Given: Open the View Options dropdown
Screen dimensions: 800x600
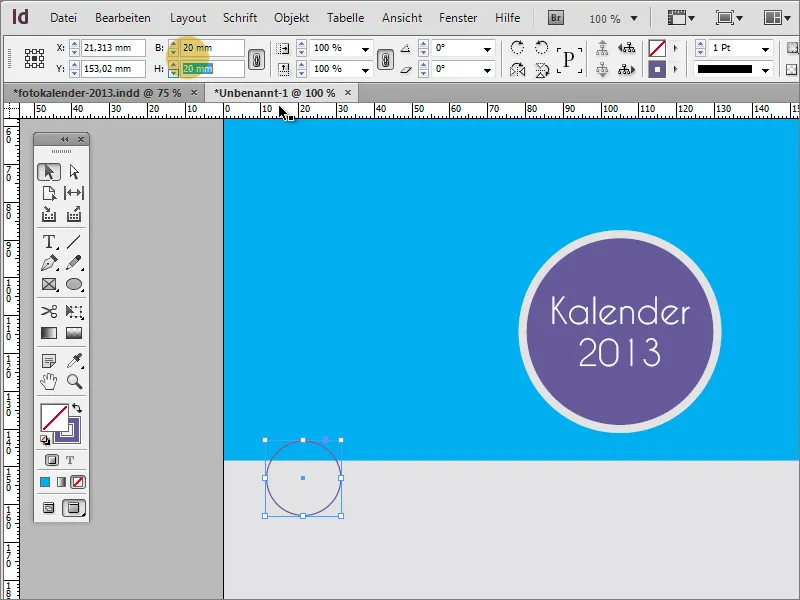Looking at the screenshot, I should [x=682, y=18].
